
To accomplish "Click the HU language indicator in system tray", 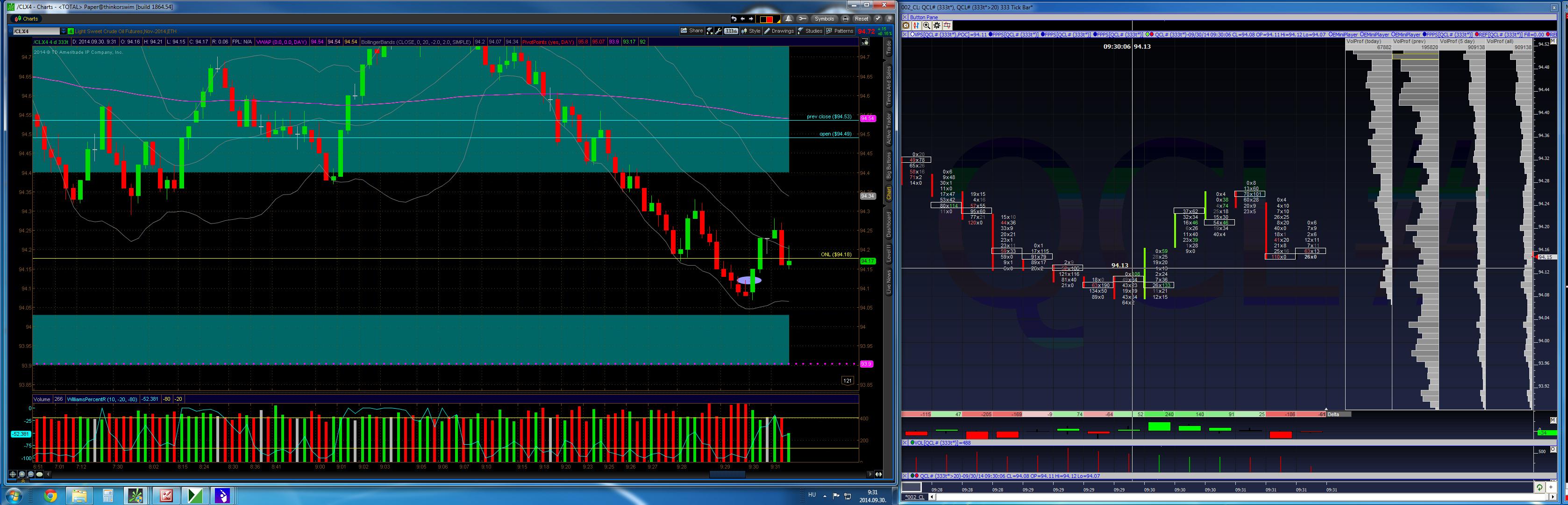I will click(x=812, y=495).
